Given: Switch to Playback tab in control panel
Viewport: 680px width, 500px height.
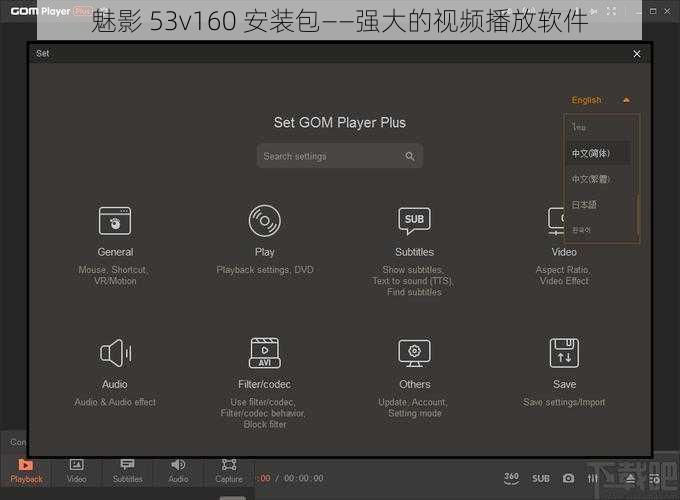Looking at the screenshot, I should pos(26,471).
